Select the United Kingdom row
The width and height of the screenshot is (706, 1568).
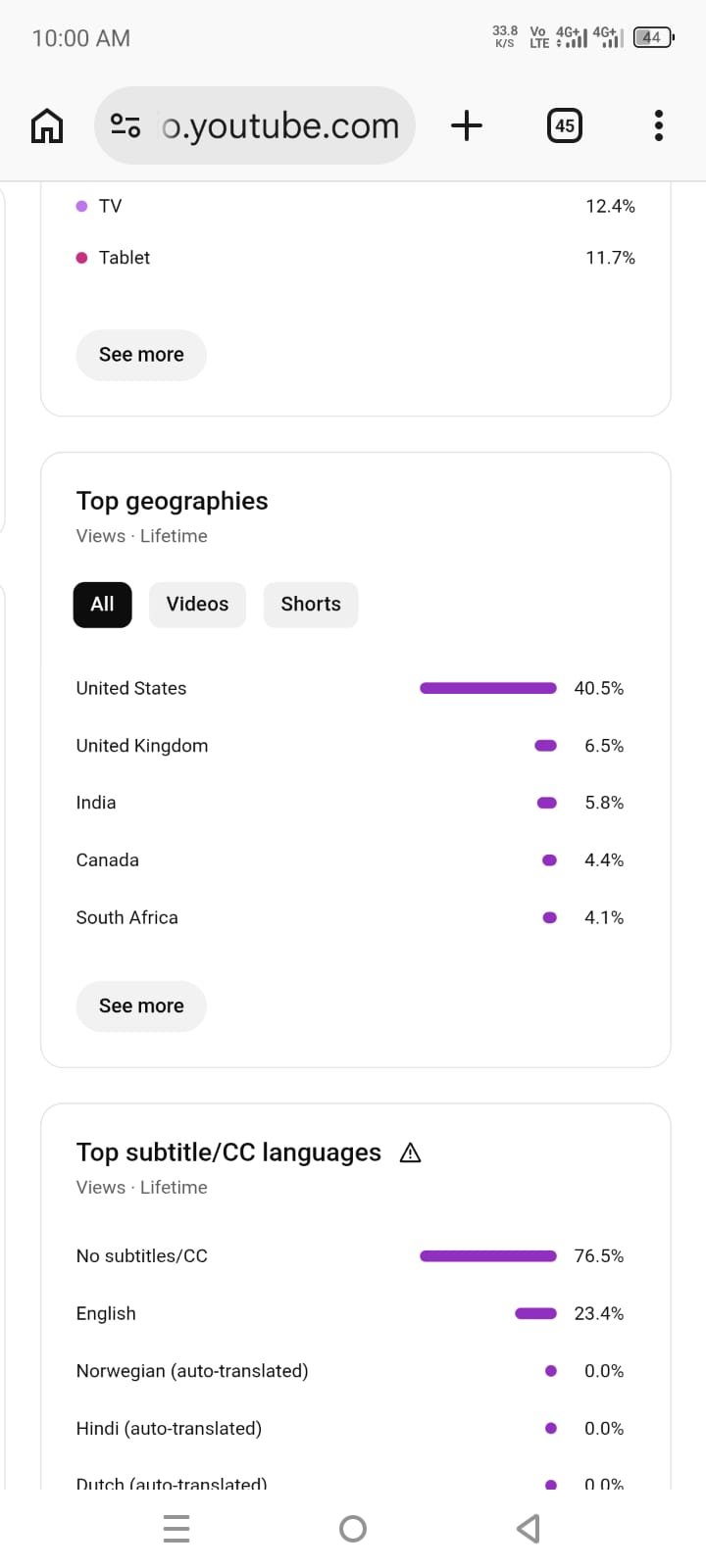(x=142, y=746)
